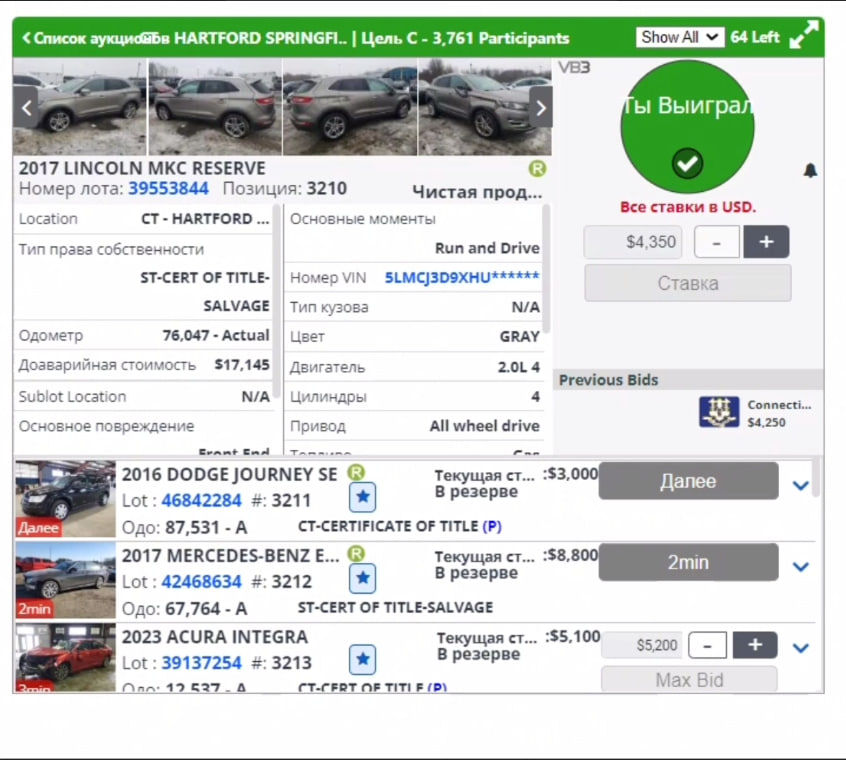The width and height of the screenshot is (846, 760).
Task: Click the pre-accident value $17,145
Action: pos(242,365)
